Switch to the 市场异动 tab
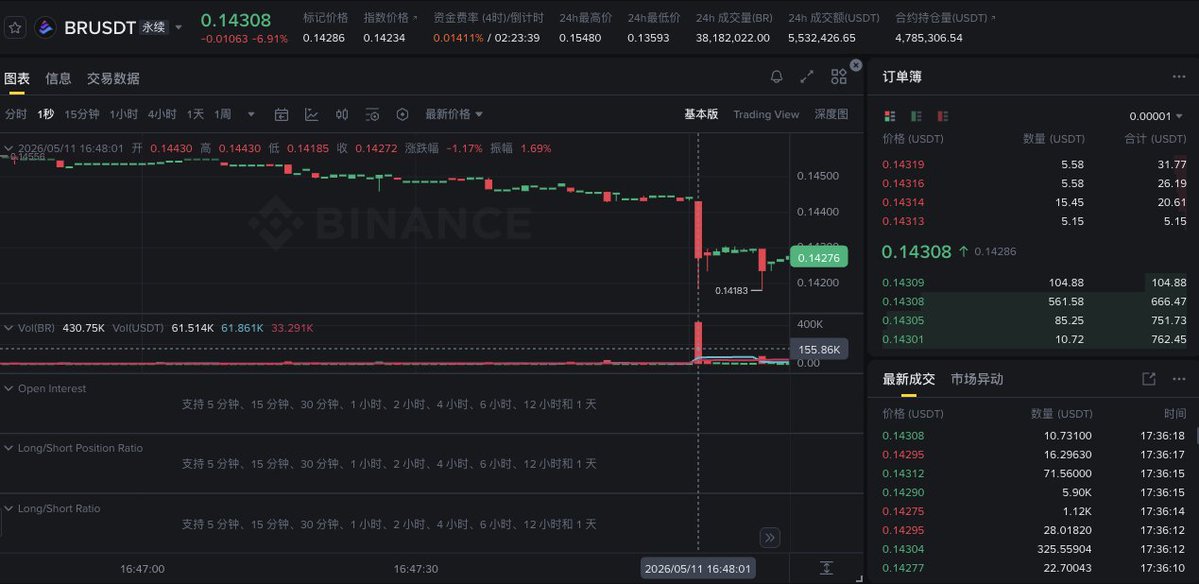 click(x=976, y=379)
